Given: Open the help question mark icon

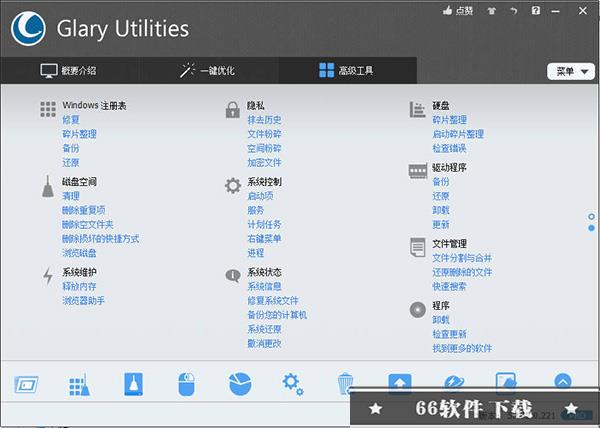Looking at the screenshot, I should tap(536, 10).
